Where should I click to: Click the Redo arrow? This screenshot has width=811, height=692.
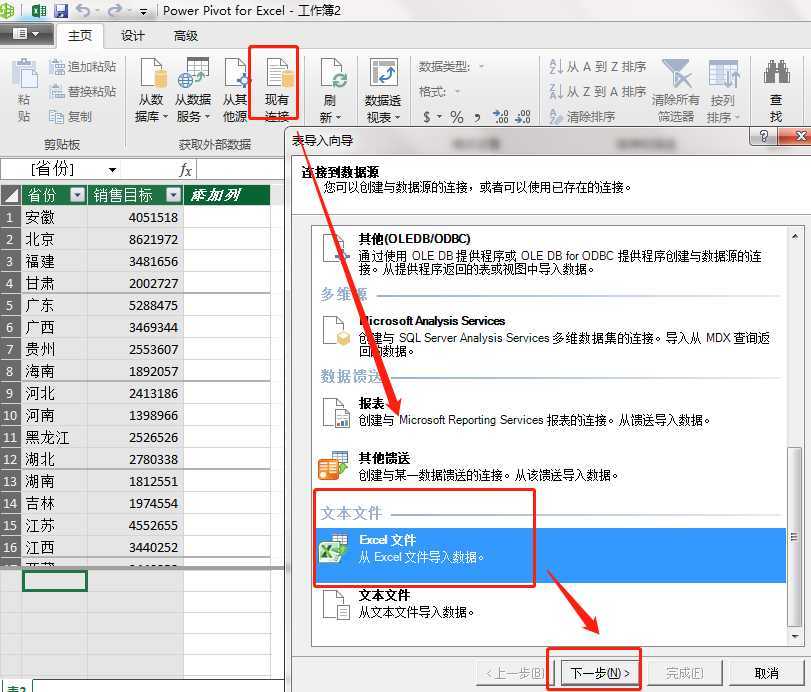coord(115,10)
